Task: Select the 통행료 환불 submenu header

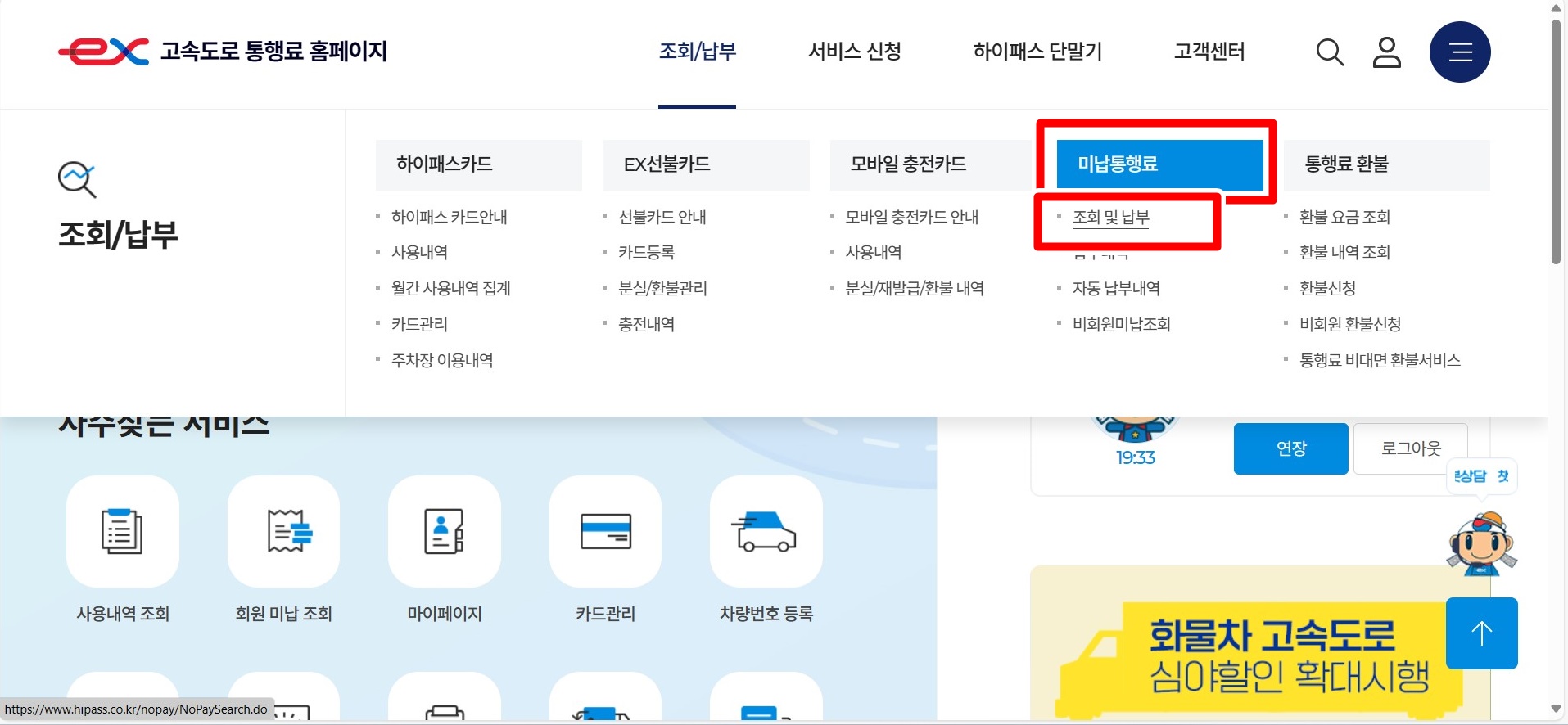Action: [x=1386, y=164]
